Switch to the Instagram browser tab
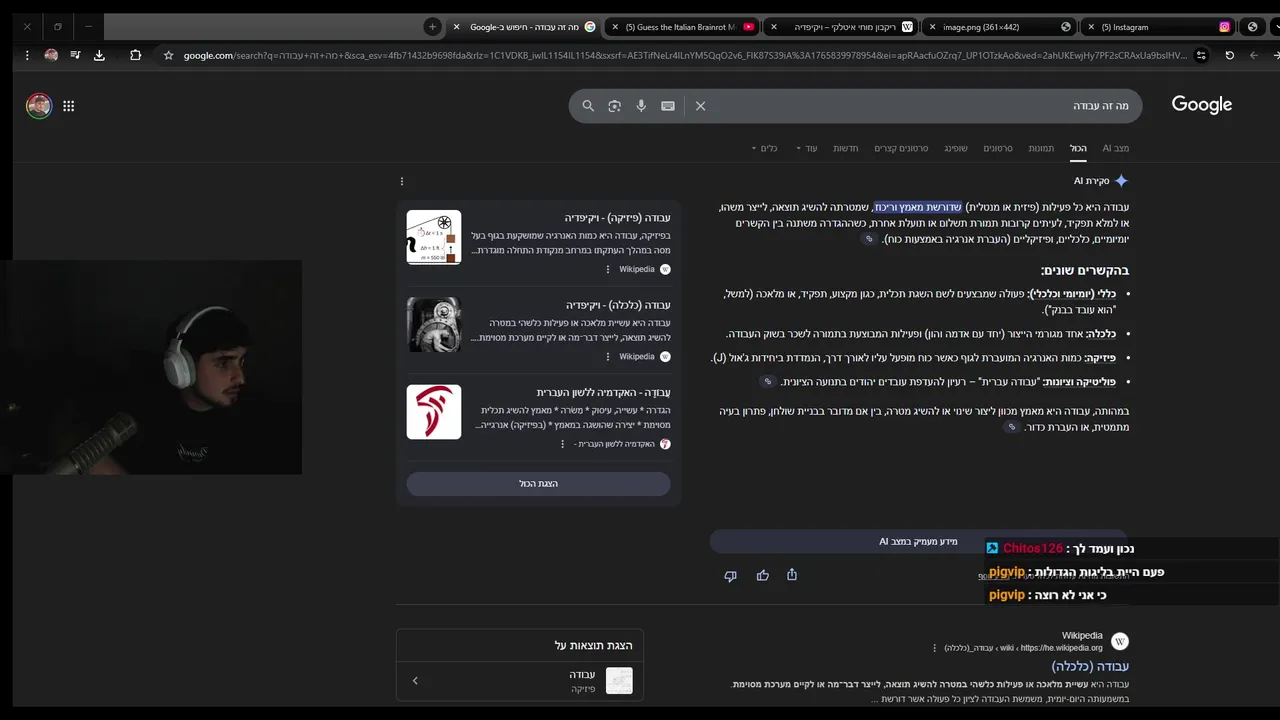This screenshot has height=720, width=1280. 1160,27
